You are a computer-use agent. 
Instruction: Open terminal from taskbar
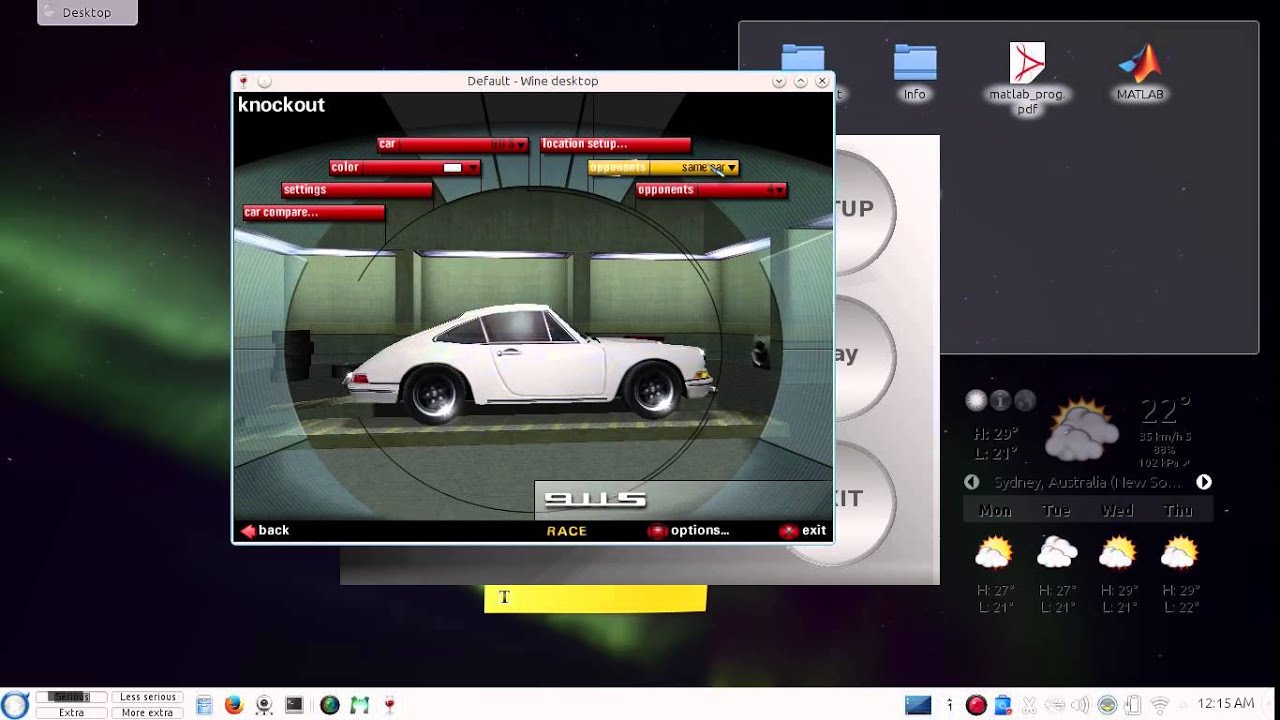(294, 705)
